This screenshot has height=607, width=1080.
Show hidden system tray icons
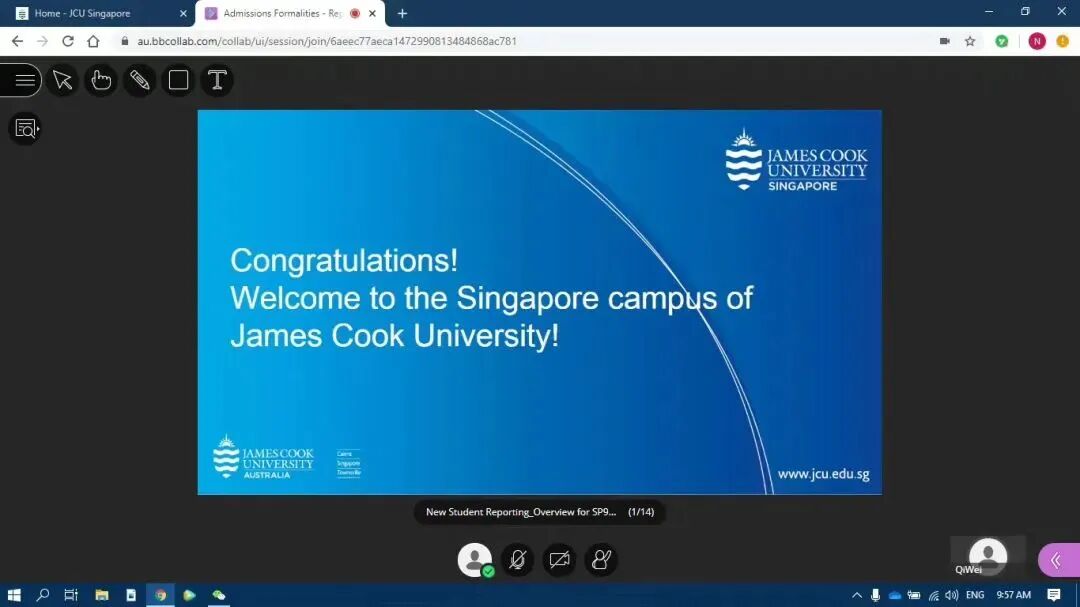[857, 595]
